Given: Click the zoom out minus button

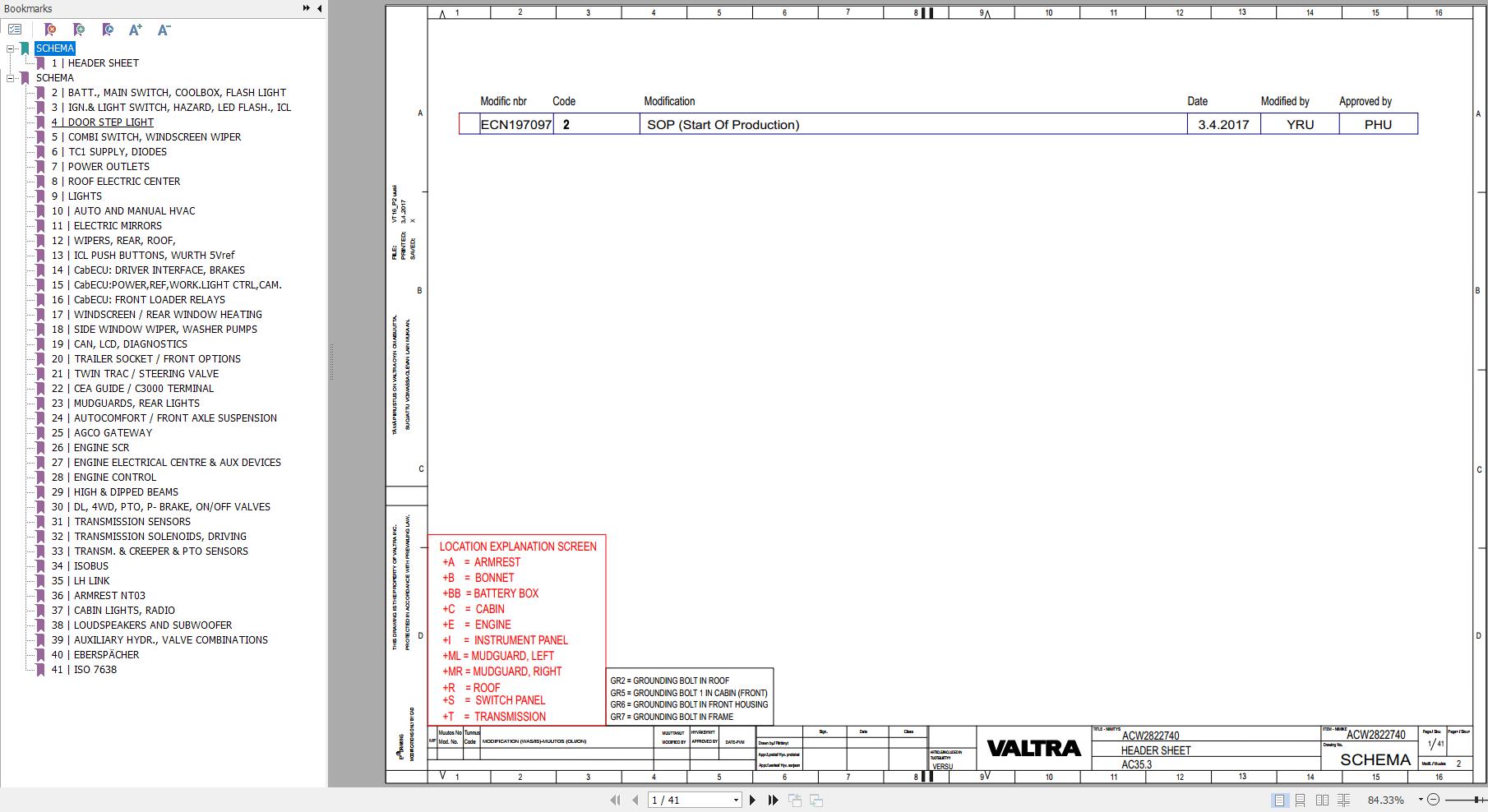Looking at the screenshot, I should 1434,800.
